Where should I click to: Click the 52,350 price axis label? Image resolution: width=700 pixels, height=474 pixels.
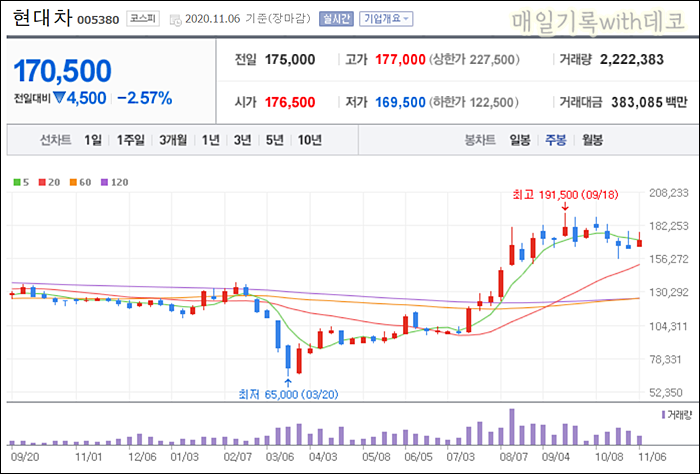coord(666,392)
